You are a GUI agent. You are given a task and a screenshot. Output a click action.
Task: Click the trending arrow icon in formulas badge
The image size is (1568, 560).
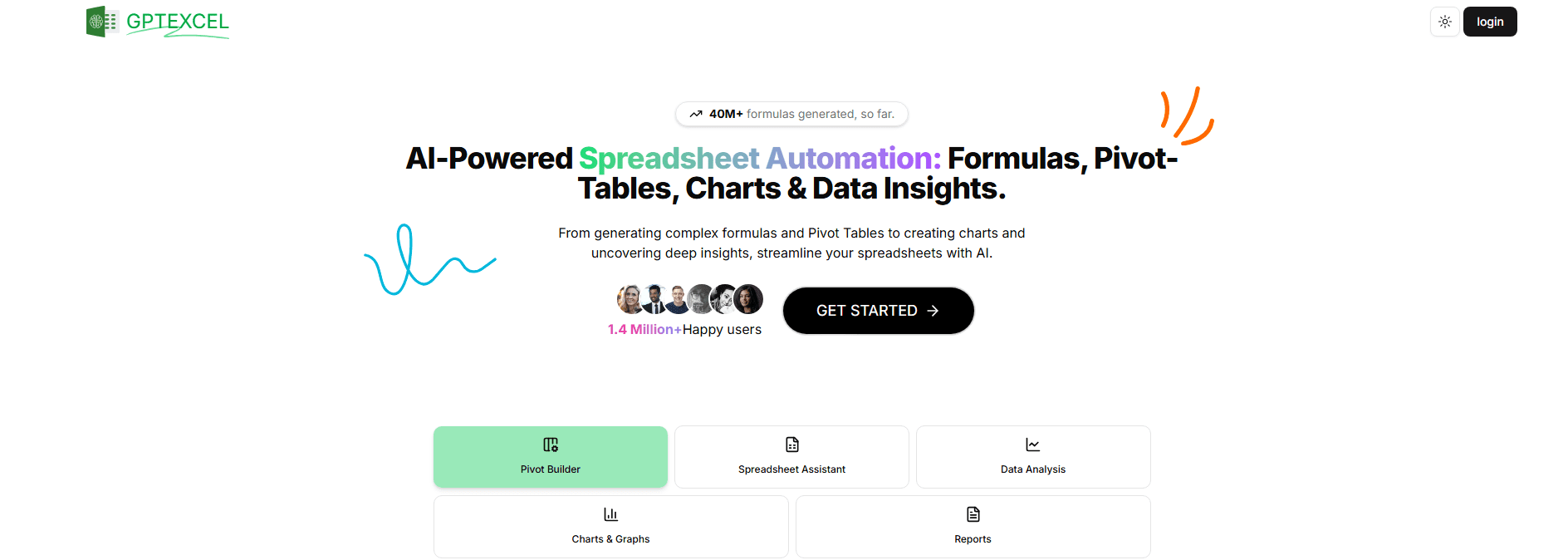[x=696, y=114]
